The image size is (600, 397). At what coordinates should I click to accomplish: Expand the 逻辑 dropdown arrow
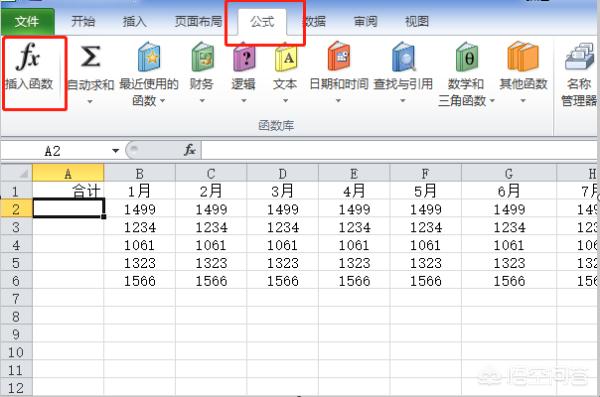(x=243, y=101)
